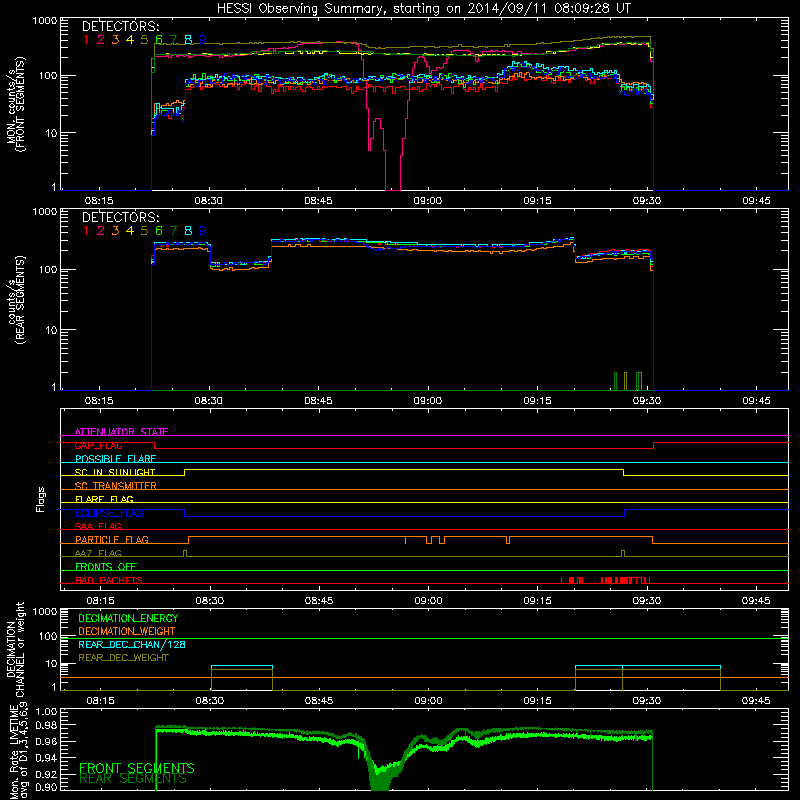Click the red BAD_PACKETS spikes cluster near 09:27
The image size is (800, 800).
626,580
